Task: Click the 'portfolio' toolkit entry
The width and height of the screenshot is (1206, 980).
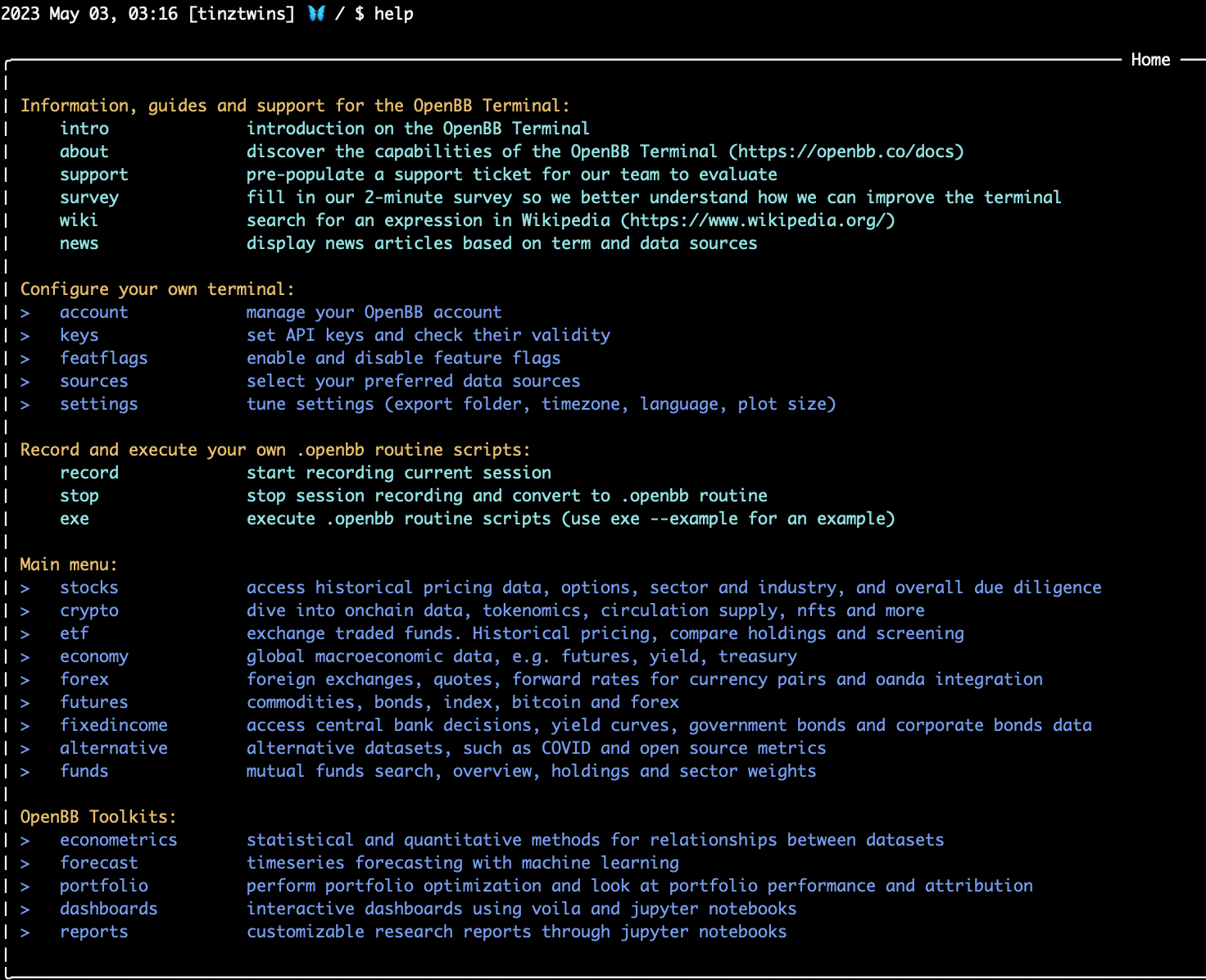Action: pos(104,886)
